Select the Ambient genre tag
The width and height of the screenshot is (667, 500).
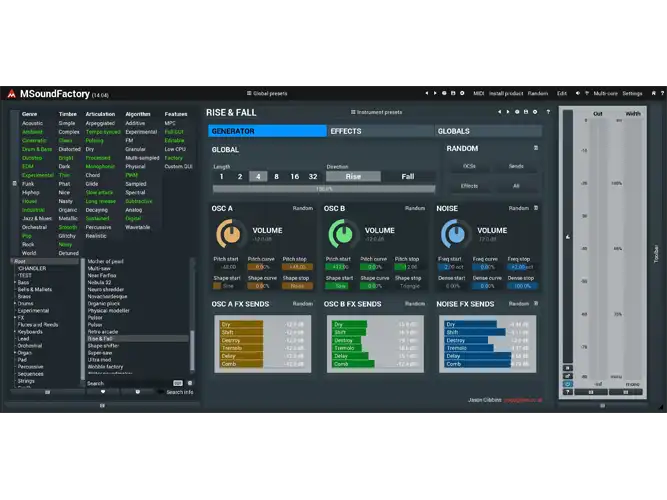(x=32, y=132)
